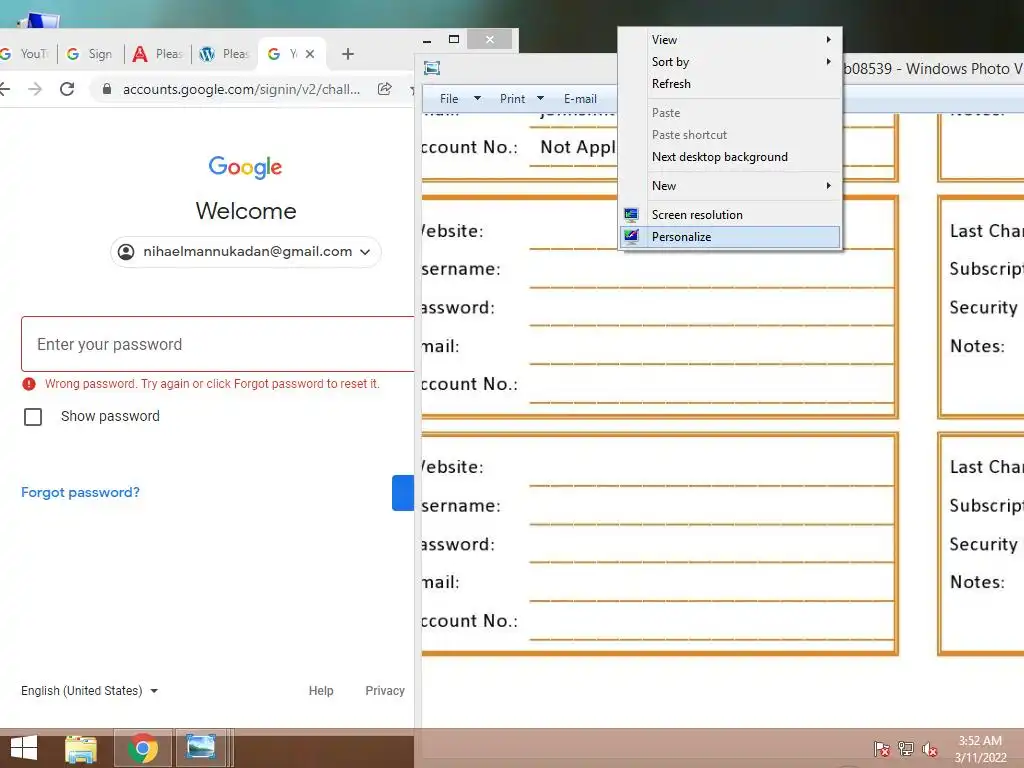Open the network tray icon
This screenshot has width=1024, height=768.
(x=906, y=749)
